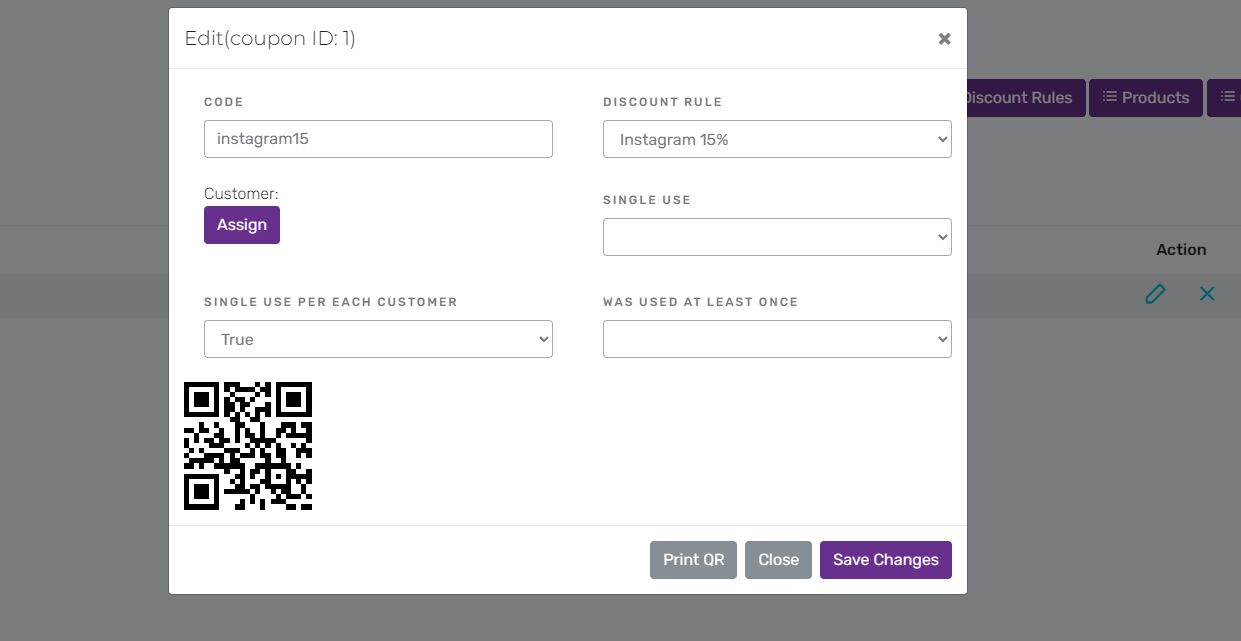1241x641 pixels.
Task: Click the Action column header
Action: tap(1181, 250)
